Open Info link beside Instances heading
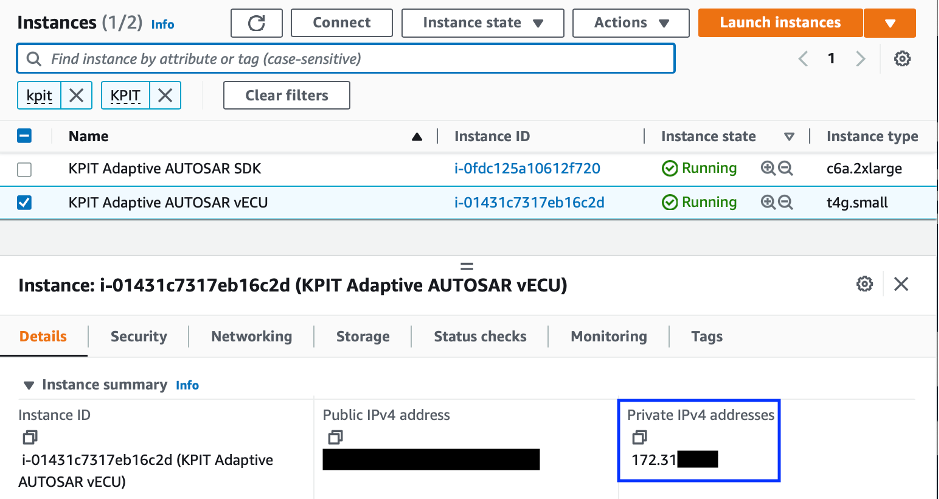This screenshot has height=499, width=939. pos(162,25)
